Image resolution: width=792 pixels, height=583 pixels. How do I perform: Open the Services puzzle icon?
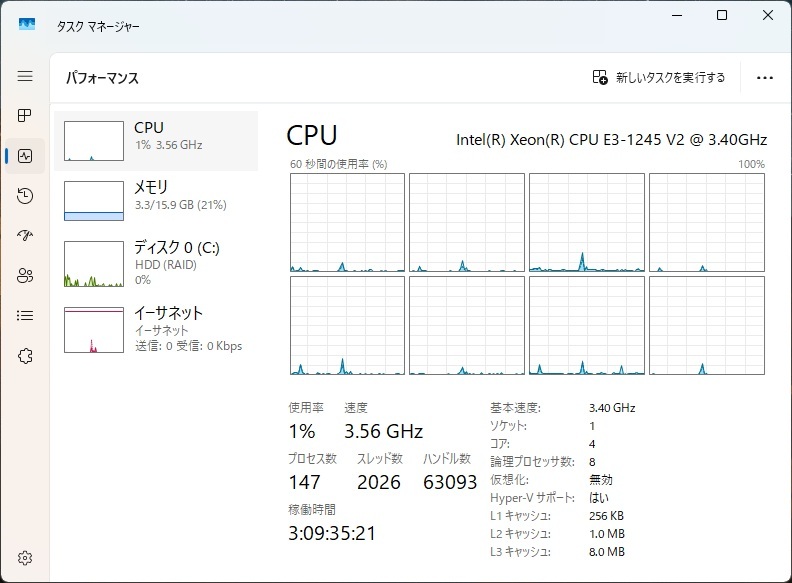[x=25, y=356]
